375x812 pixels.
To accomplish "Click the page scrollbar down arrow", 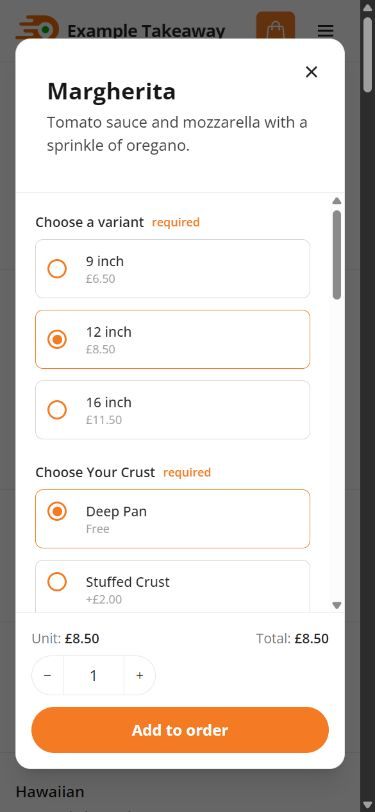I will pos(368,805).
